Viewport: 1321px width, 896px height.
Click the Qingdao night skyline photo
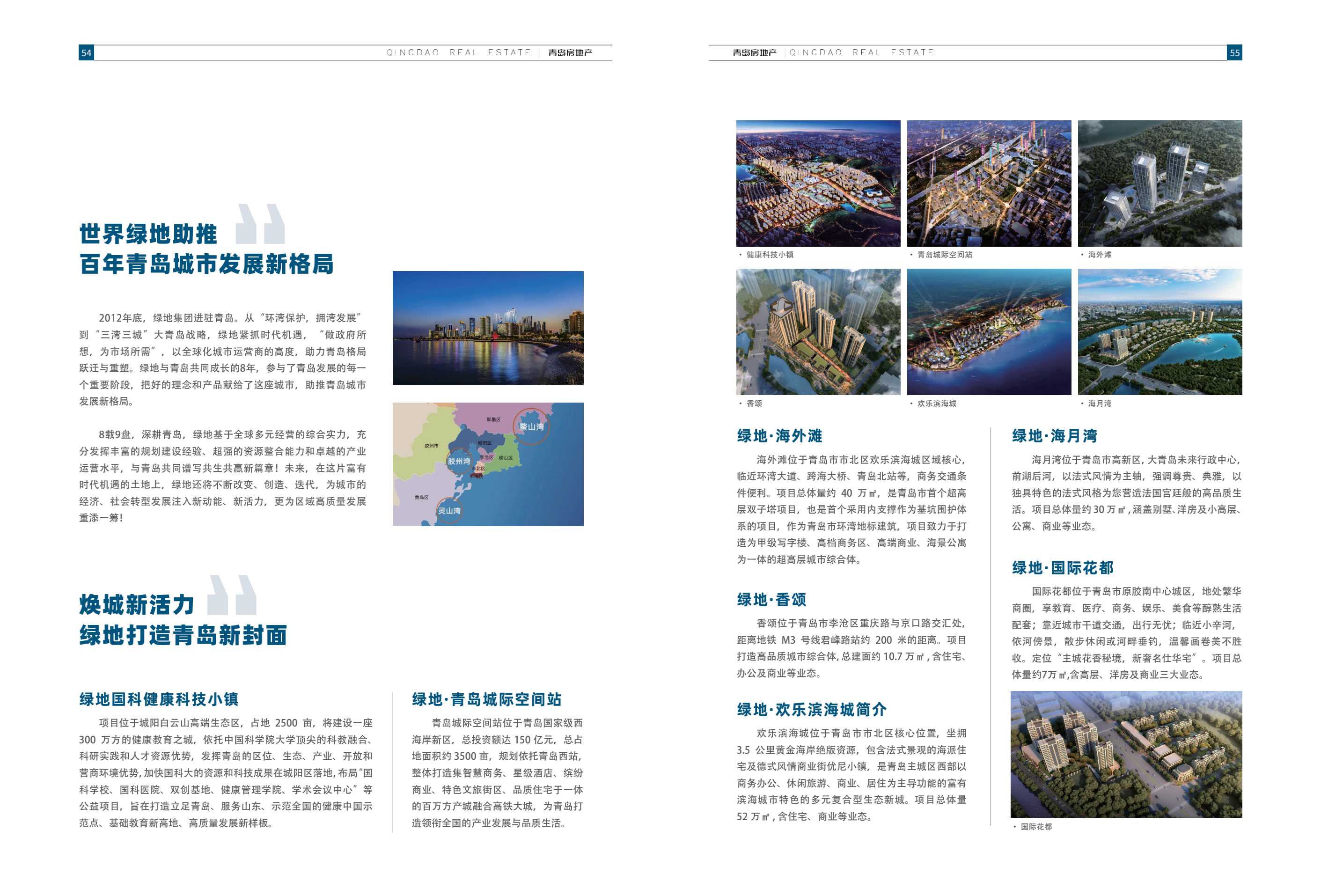[488, 328]
